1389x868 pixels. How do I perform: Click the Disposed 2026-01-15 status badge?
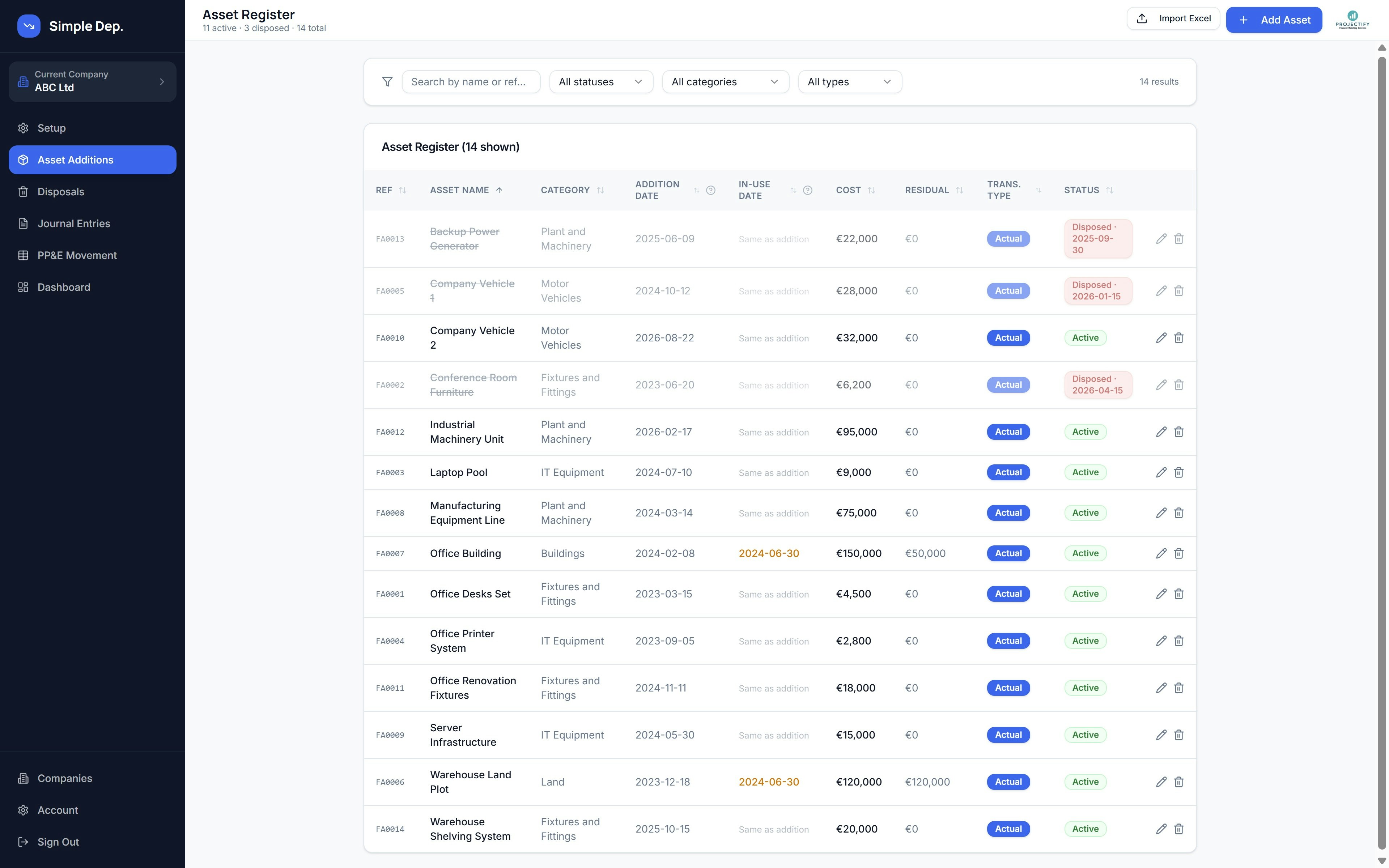[1098, 290]
